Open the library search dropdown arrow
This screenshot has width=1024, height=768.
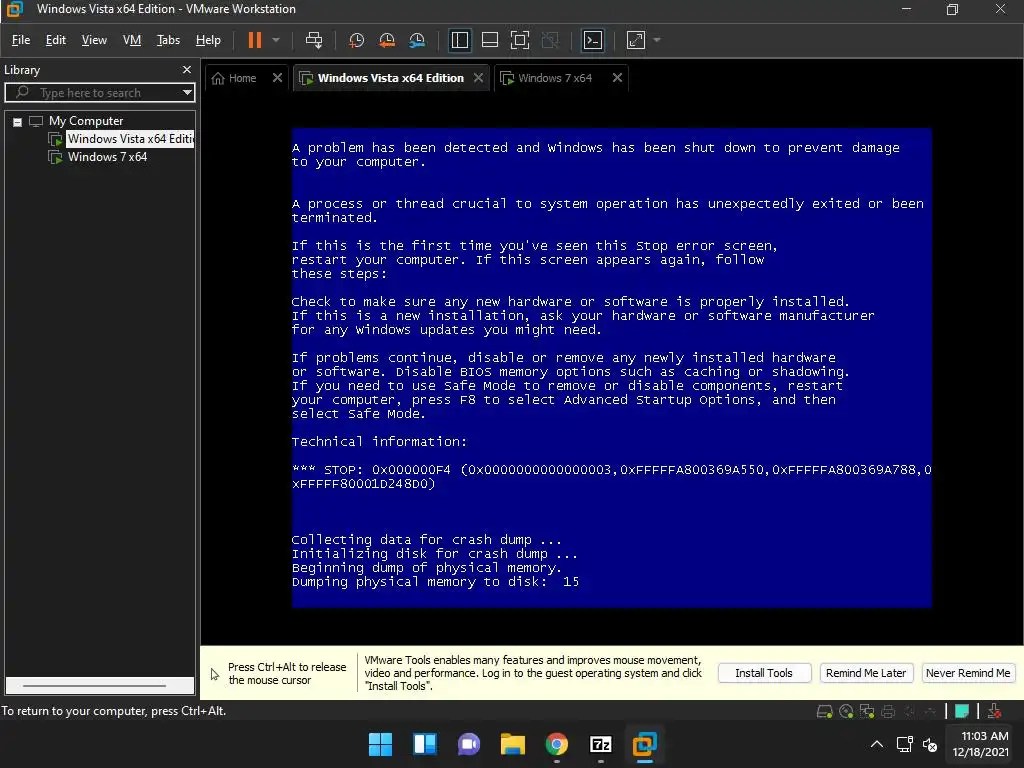[187, 93]
